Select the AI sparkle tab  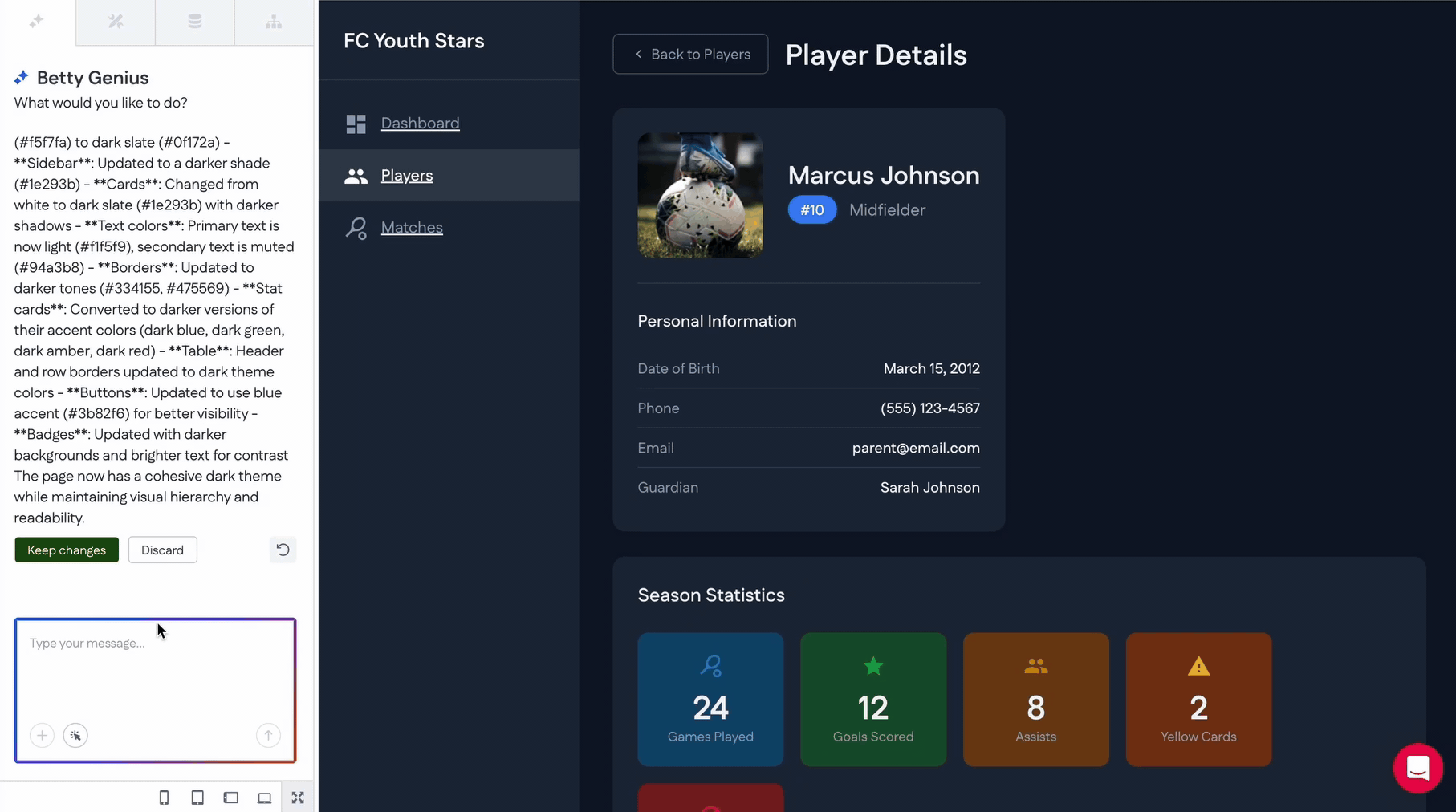[37, 22]
